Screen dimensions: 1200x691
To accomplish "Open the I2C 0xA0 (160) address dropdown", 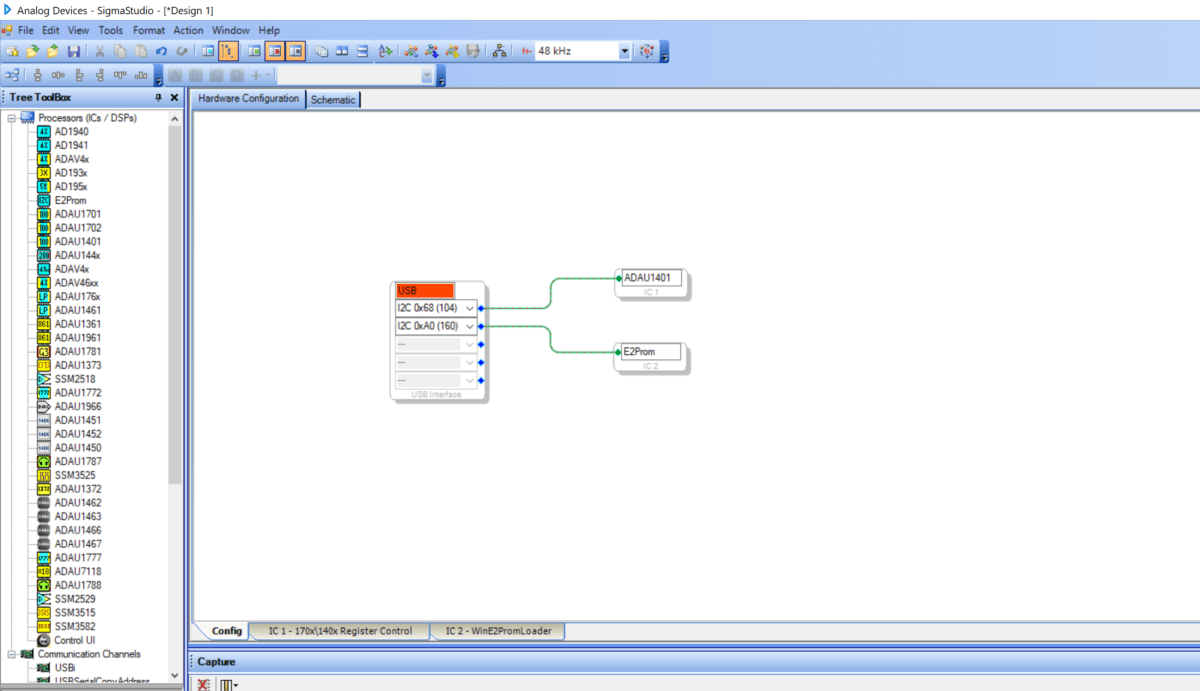I will coord(470,326).
